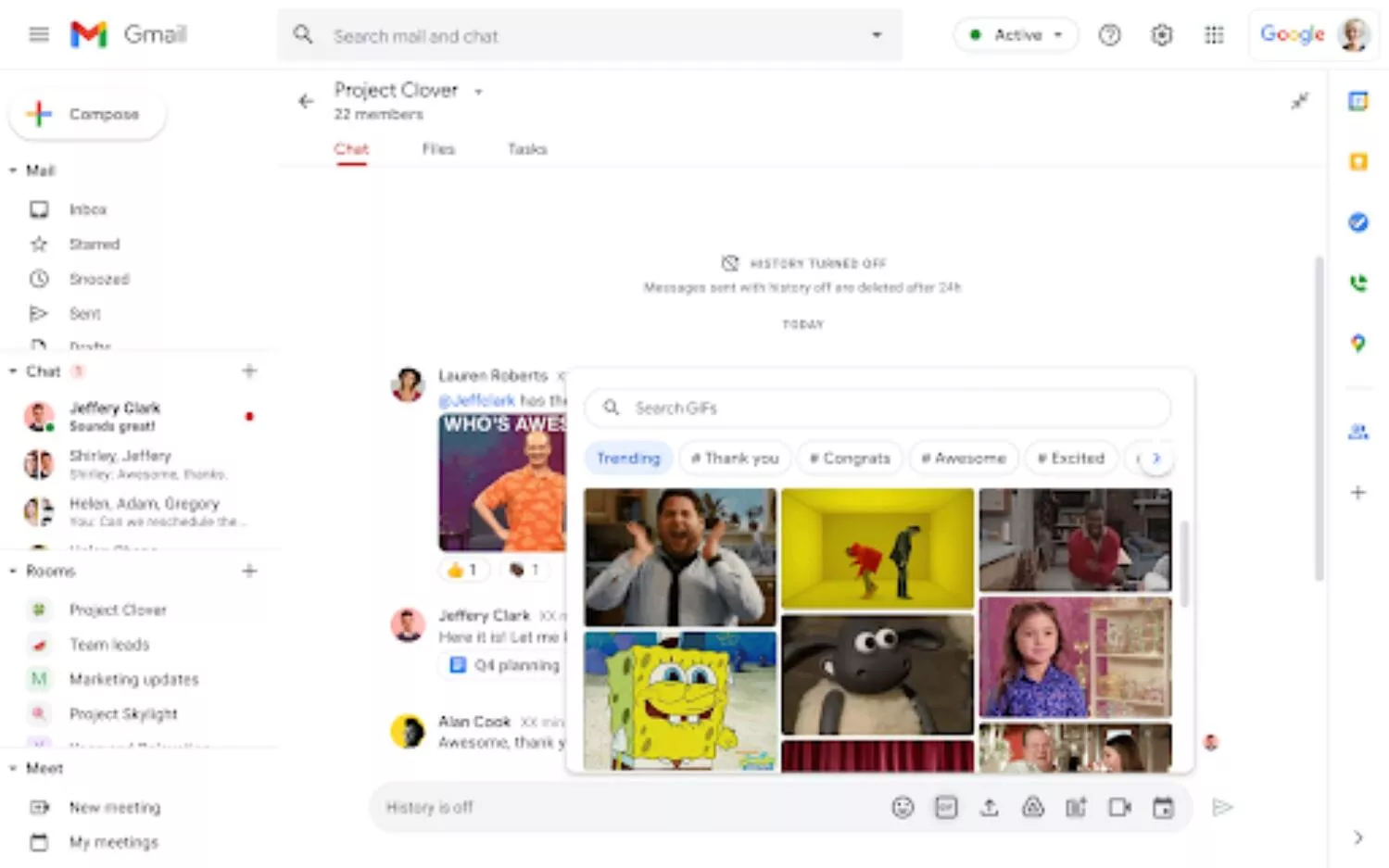Screen dimensions: 1389x868
Task: Open the Team leads room
Action: 108,645
